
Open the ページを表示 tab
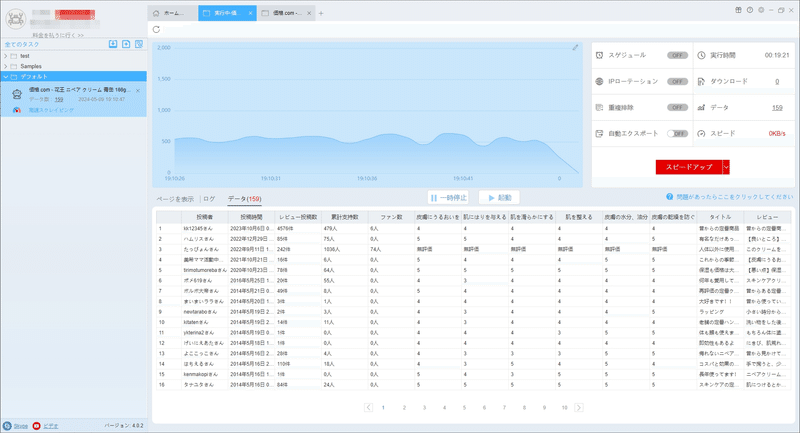pos(175,199)
